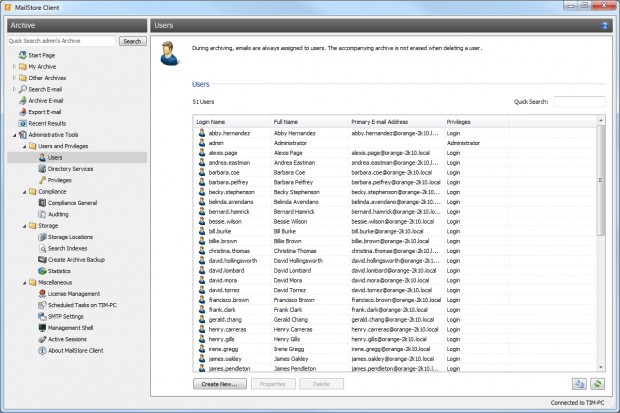Screen dimensions: 620x413
Task: Open the Privileges key icon
Action: pos(42,180)
